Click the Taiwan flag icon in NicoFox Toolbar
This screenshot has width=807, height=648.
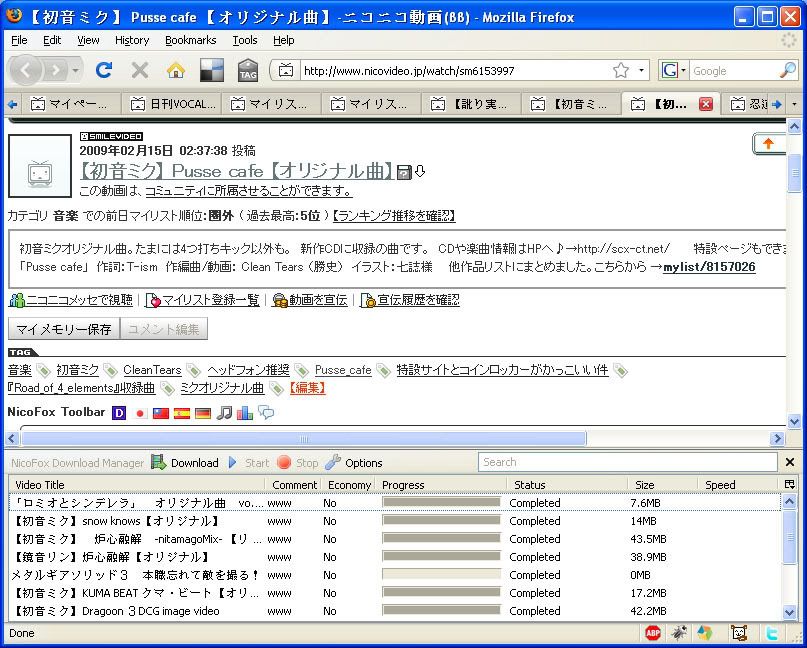coord(161,413)
